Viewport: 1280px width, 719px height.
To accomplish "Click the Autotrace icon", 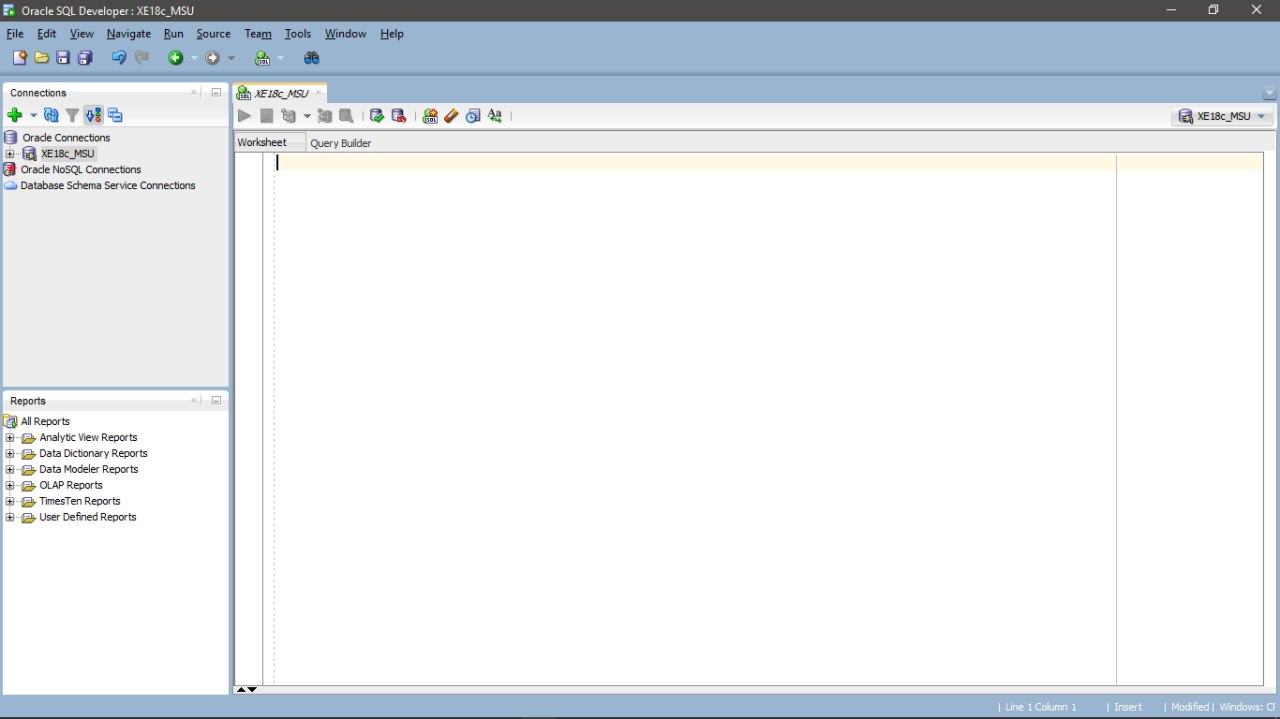I will pyautogui.click(x=324, y=116).
